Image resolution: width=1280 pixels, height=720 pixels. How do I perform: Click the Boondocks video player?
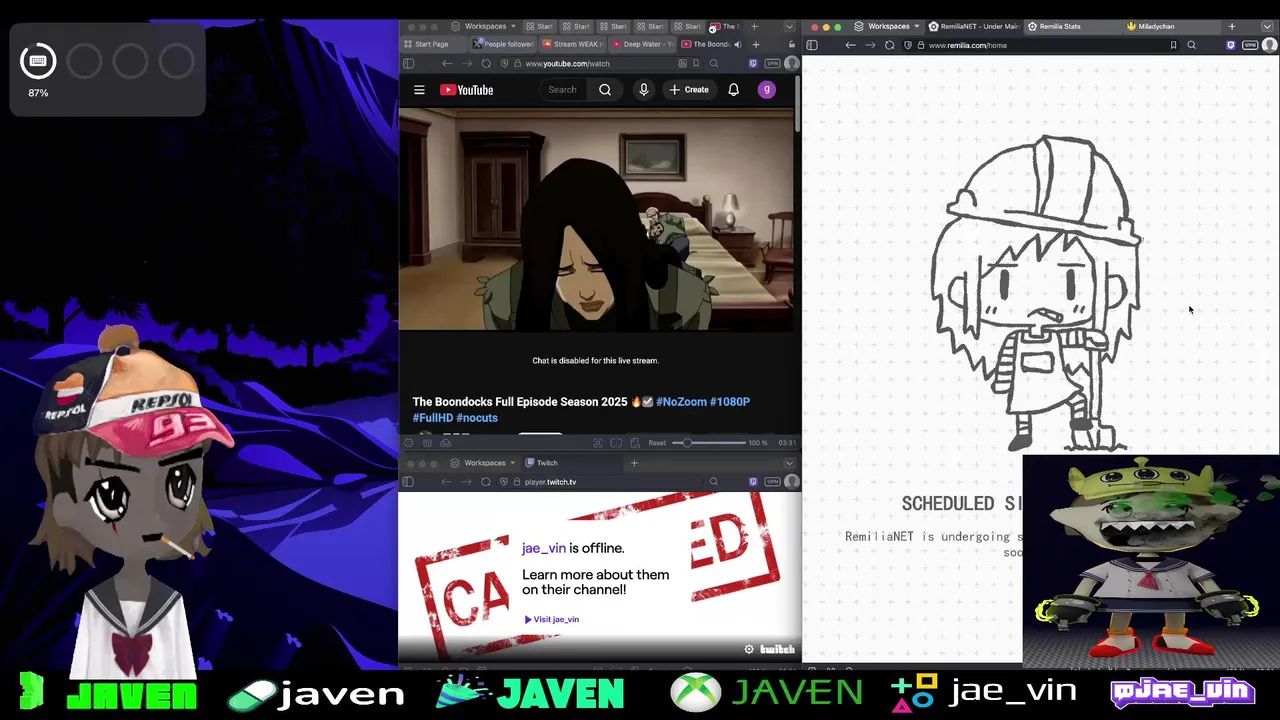pyautogui.click(x=595, y=219)
